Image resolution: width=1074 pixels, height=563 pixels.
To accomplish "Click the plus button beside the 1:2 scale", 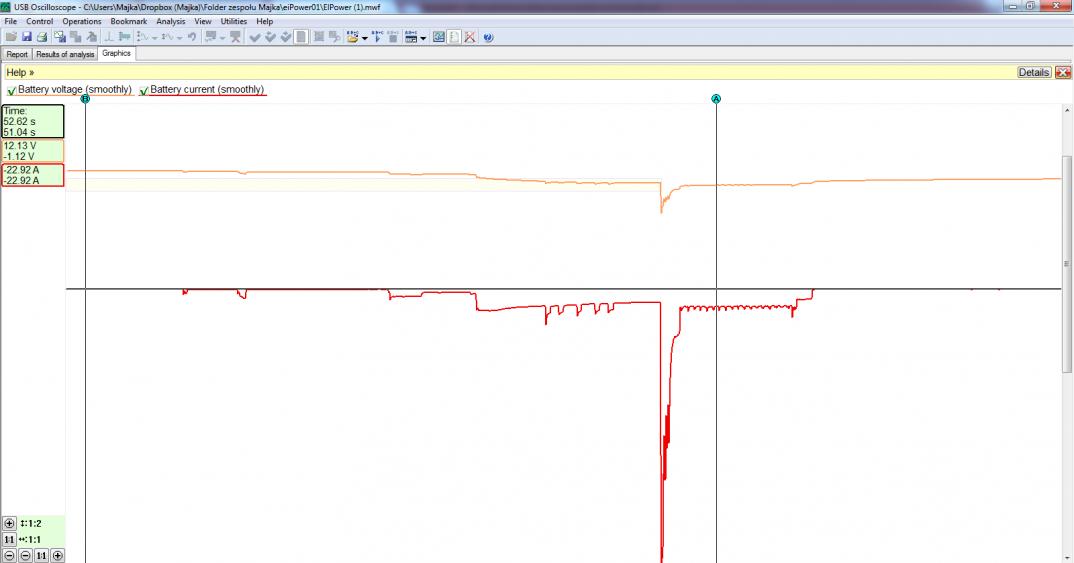I will click(10, 523).
